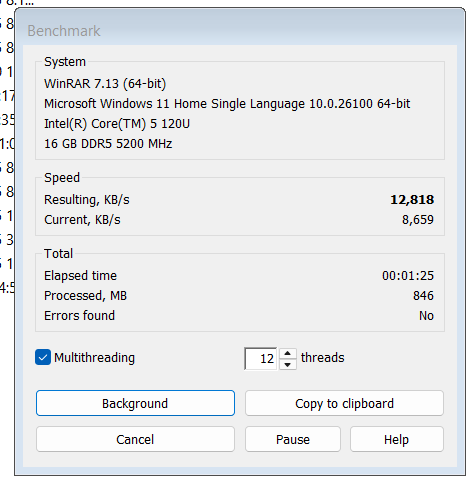This screenshot has width=474, height=492.
Task: Click the Processed, MB label
Action: [x=85, y=296]
